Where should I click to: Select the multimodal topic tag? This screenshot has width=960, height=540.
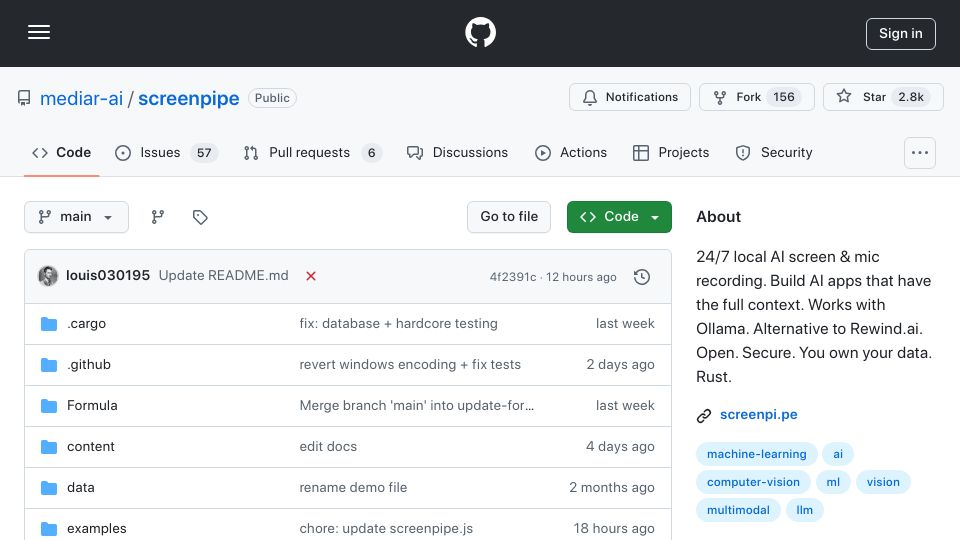[x=738, y=510]
